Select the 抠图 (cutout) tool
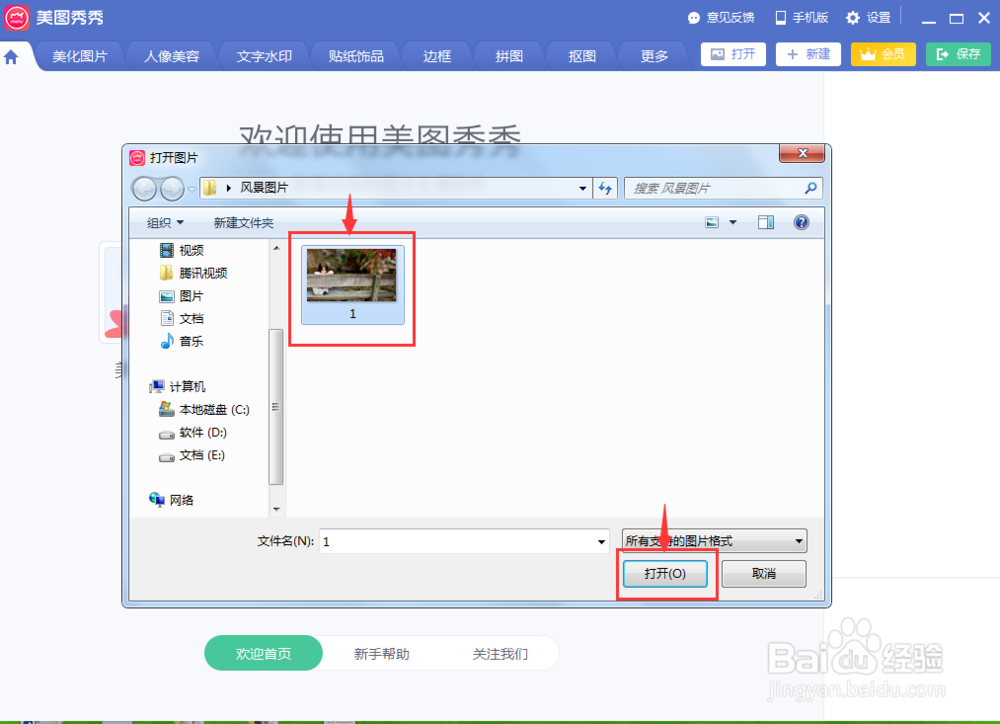The image size is (1000, 724). coord(580,56)
